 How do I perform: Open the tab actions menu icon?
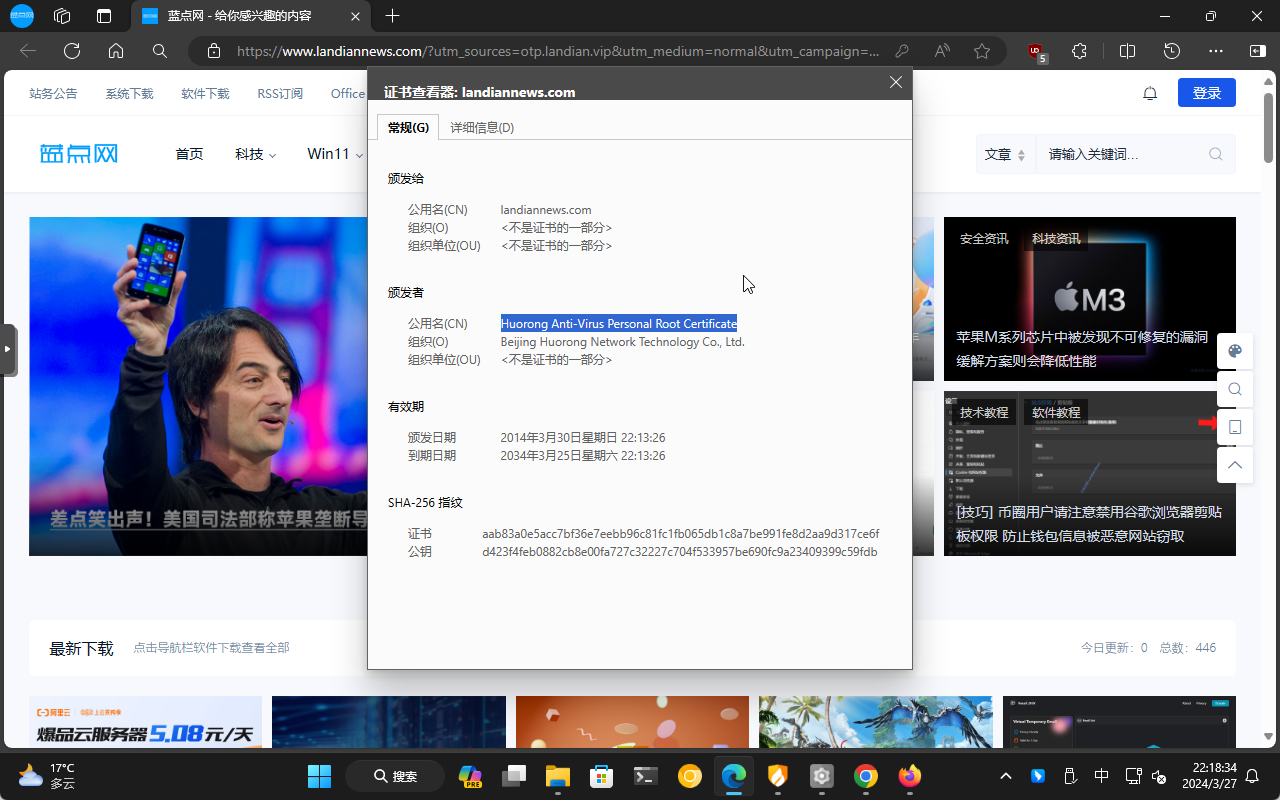pos(104,16)
